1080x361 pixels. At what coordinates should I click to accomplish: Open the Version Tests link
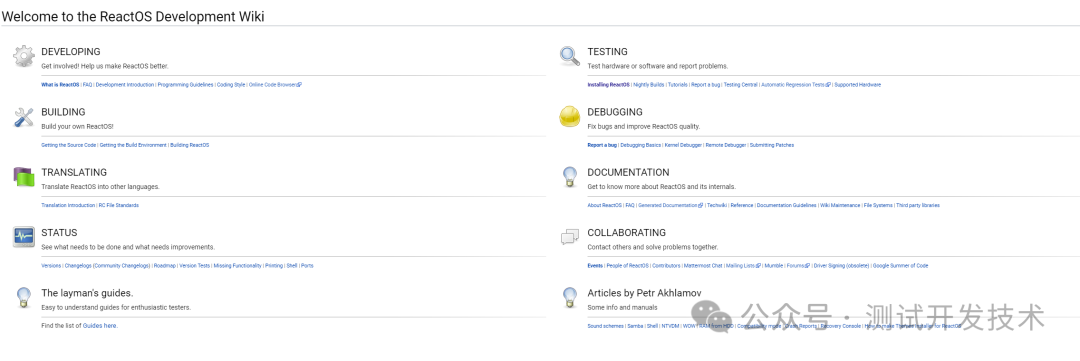[x=195, y=265]
